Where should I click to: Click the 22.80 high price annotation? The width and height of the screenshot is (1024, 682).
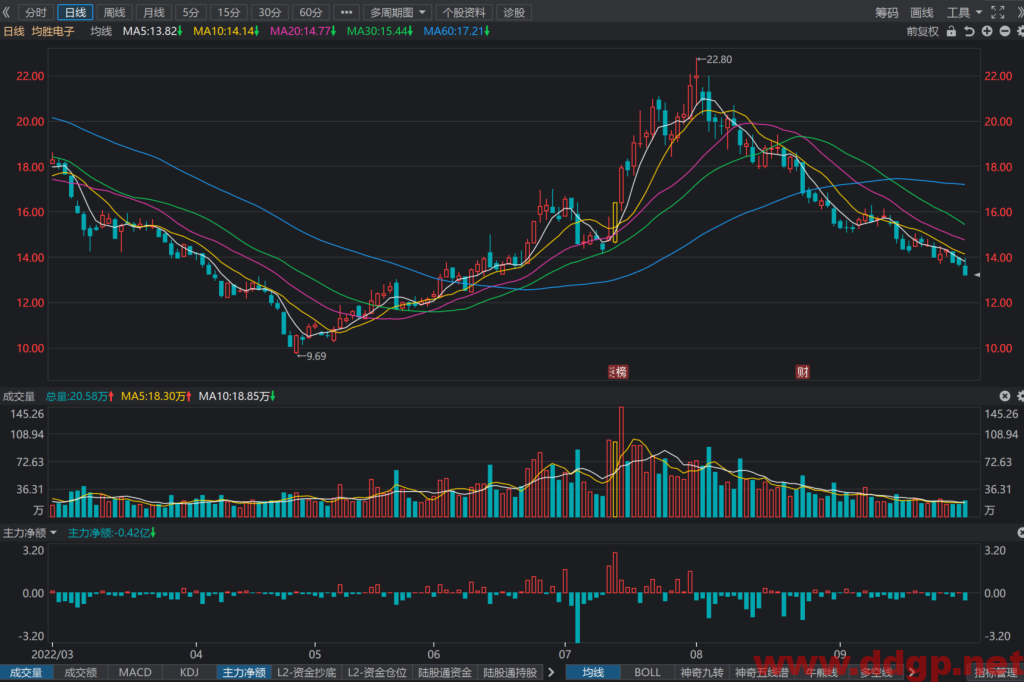[x=714, y=59]
